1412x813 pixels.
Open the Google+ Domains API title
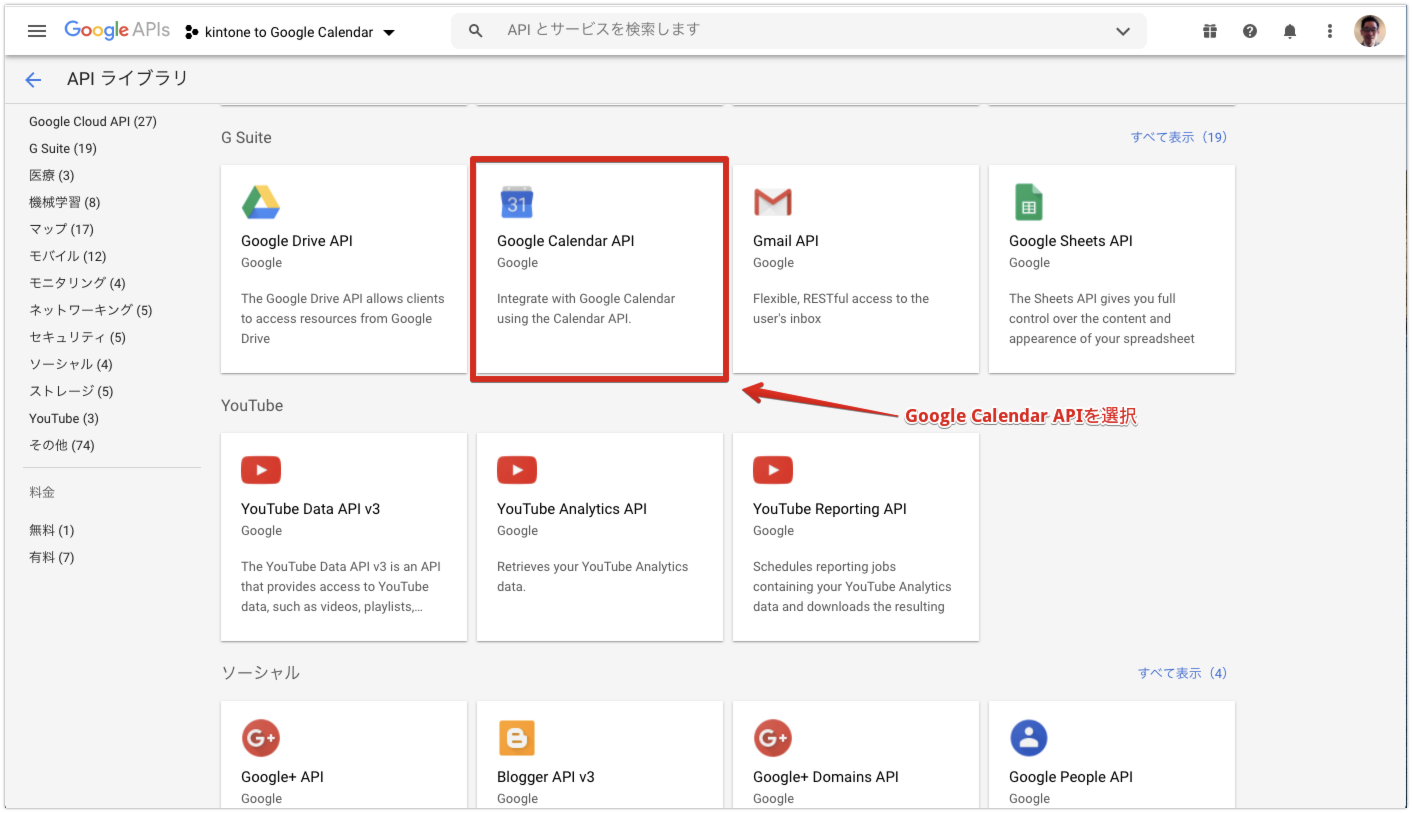tap(826, 777)
